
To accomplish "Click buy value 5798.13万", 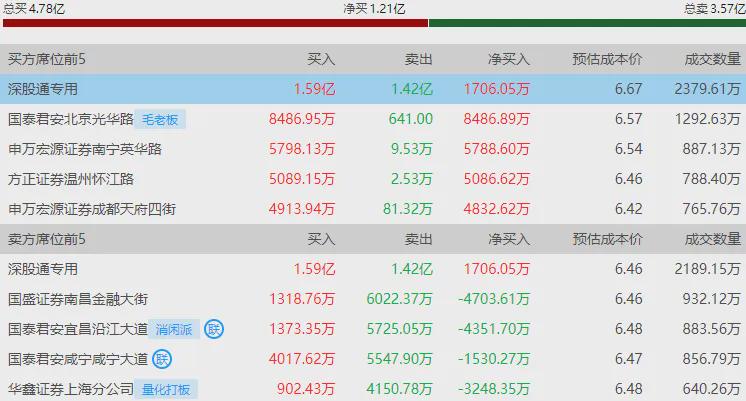I will click(x=302, y=149).
